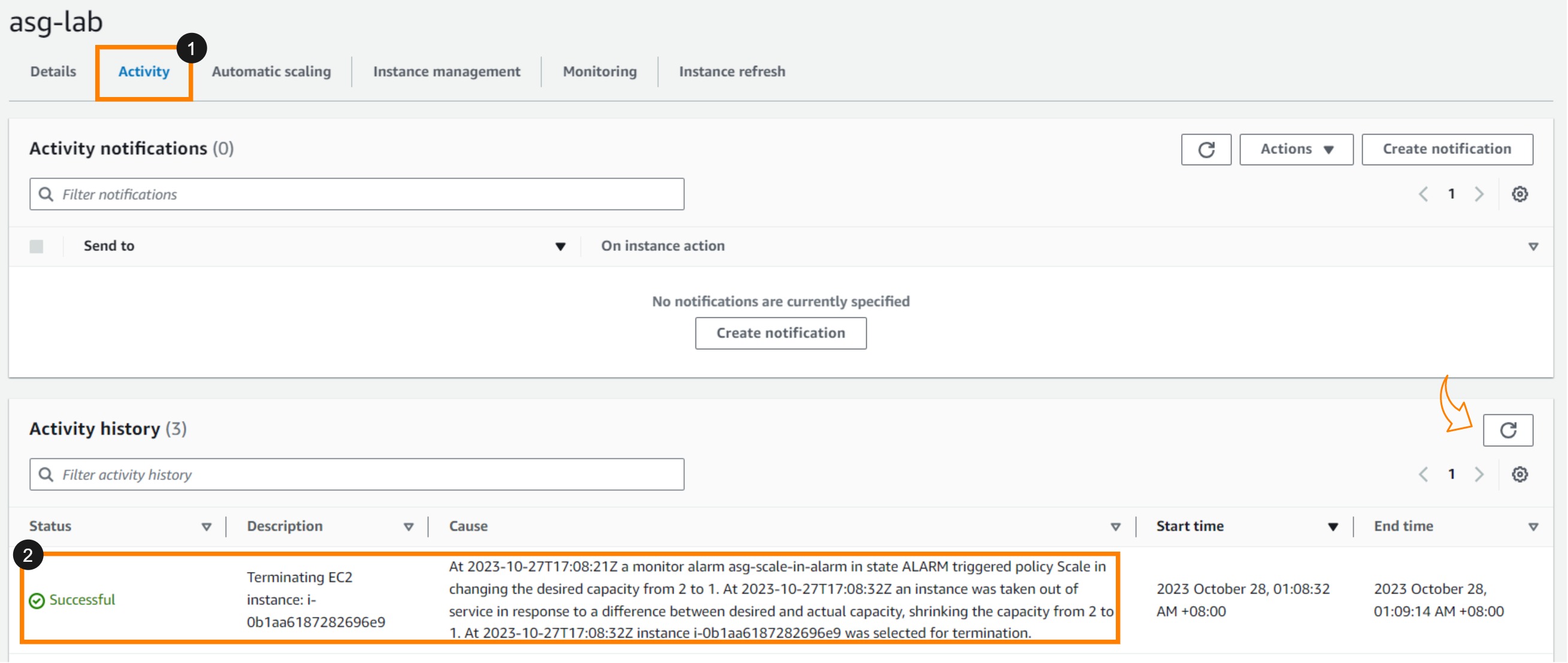Go to next notifications page arrow

tap(1479, 194)
